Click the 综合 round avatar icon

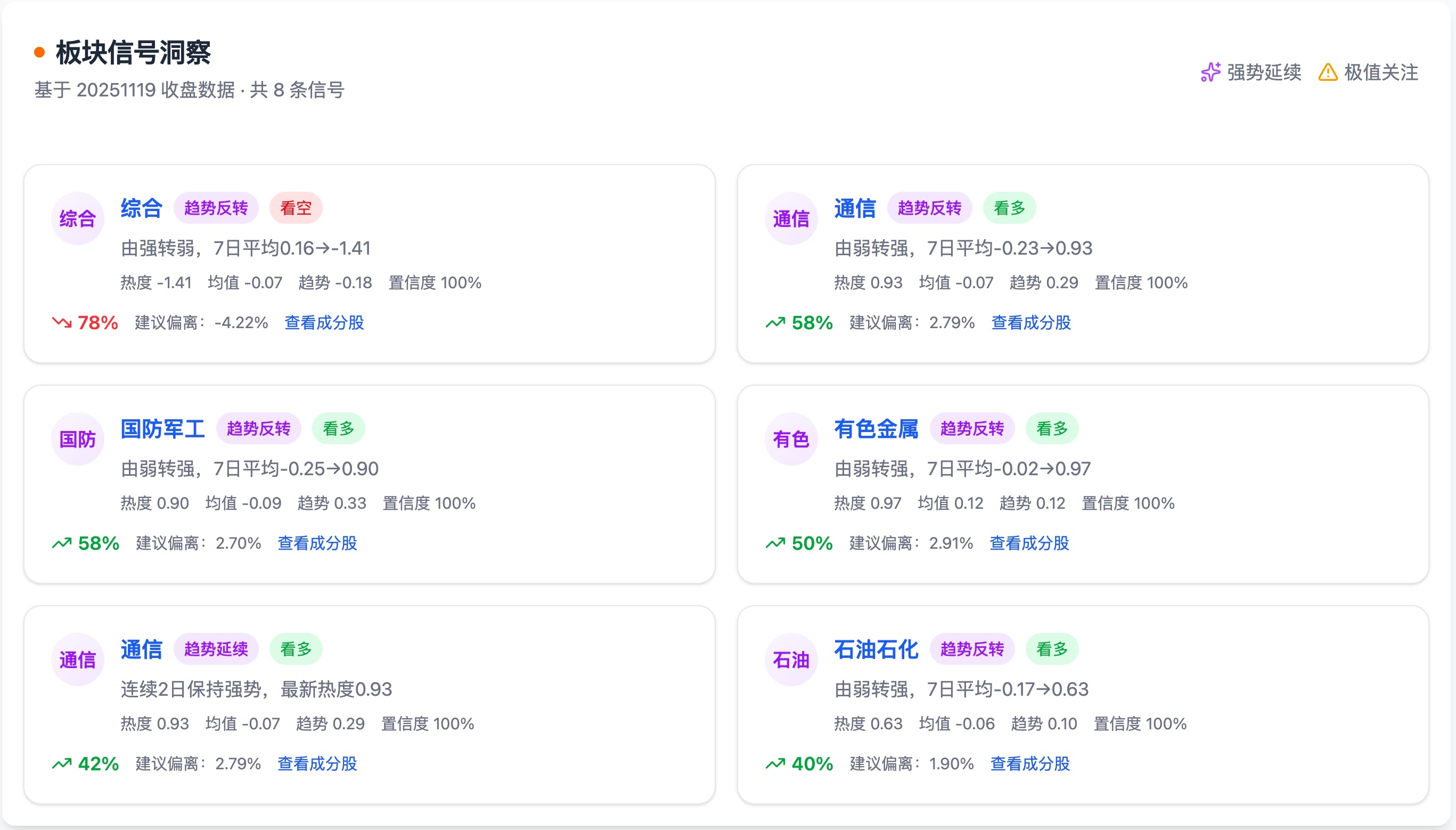pos(78,218)
